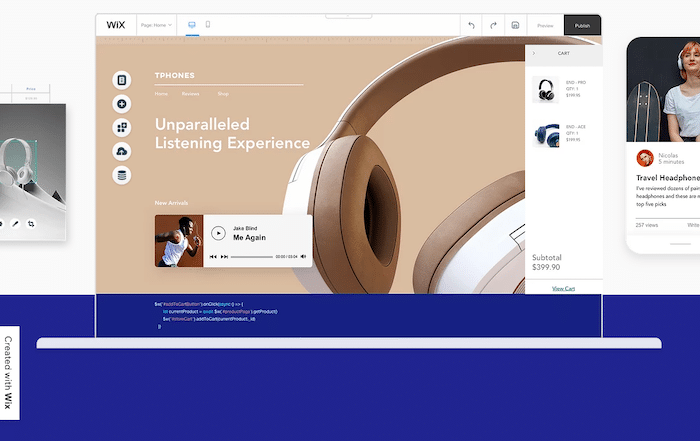Open the Travel Headphones post title
The image size is (700, 441).
point(668,178)
